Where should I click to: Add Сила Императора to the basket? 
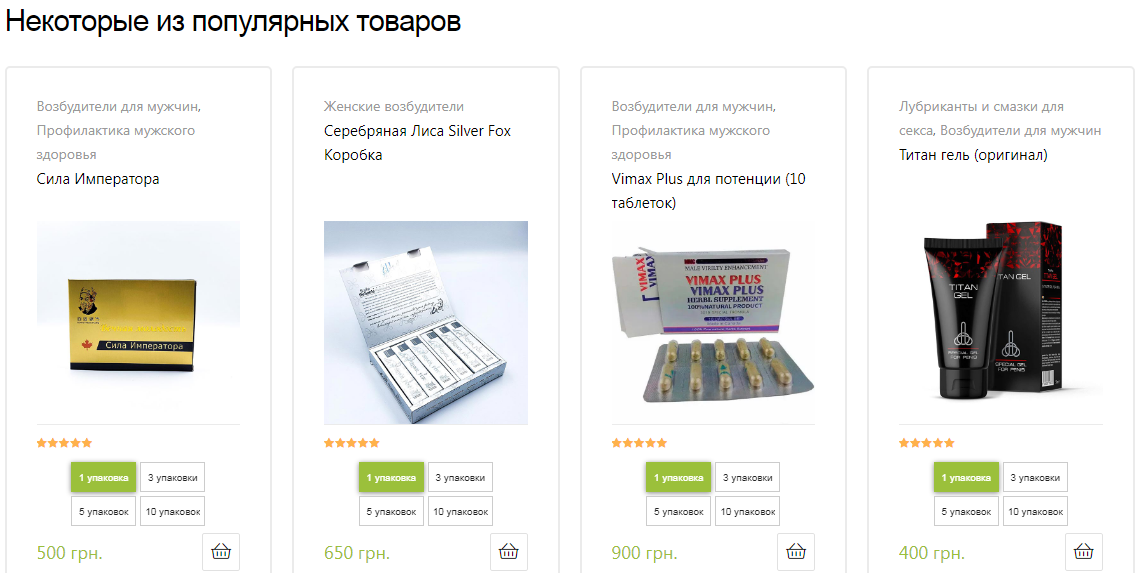(221, 552)
